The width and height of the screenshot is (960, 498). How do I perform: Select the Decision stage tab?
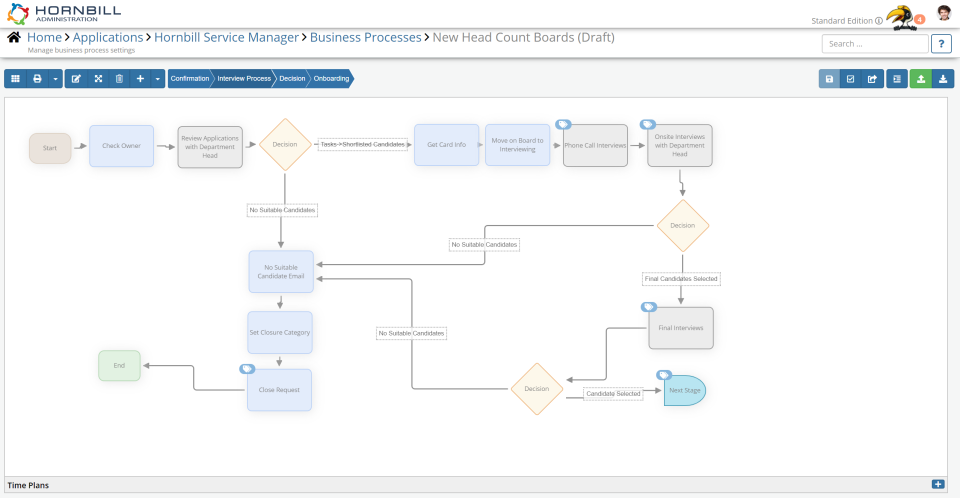click(292, 78)
